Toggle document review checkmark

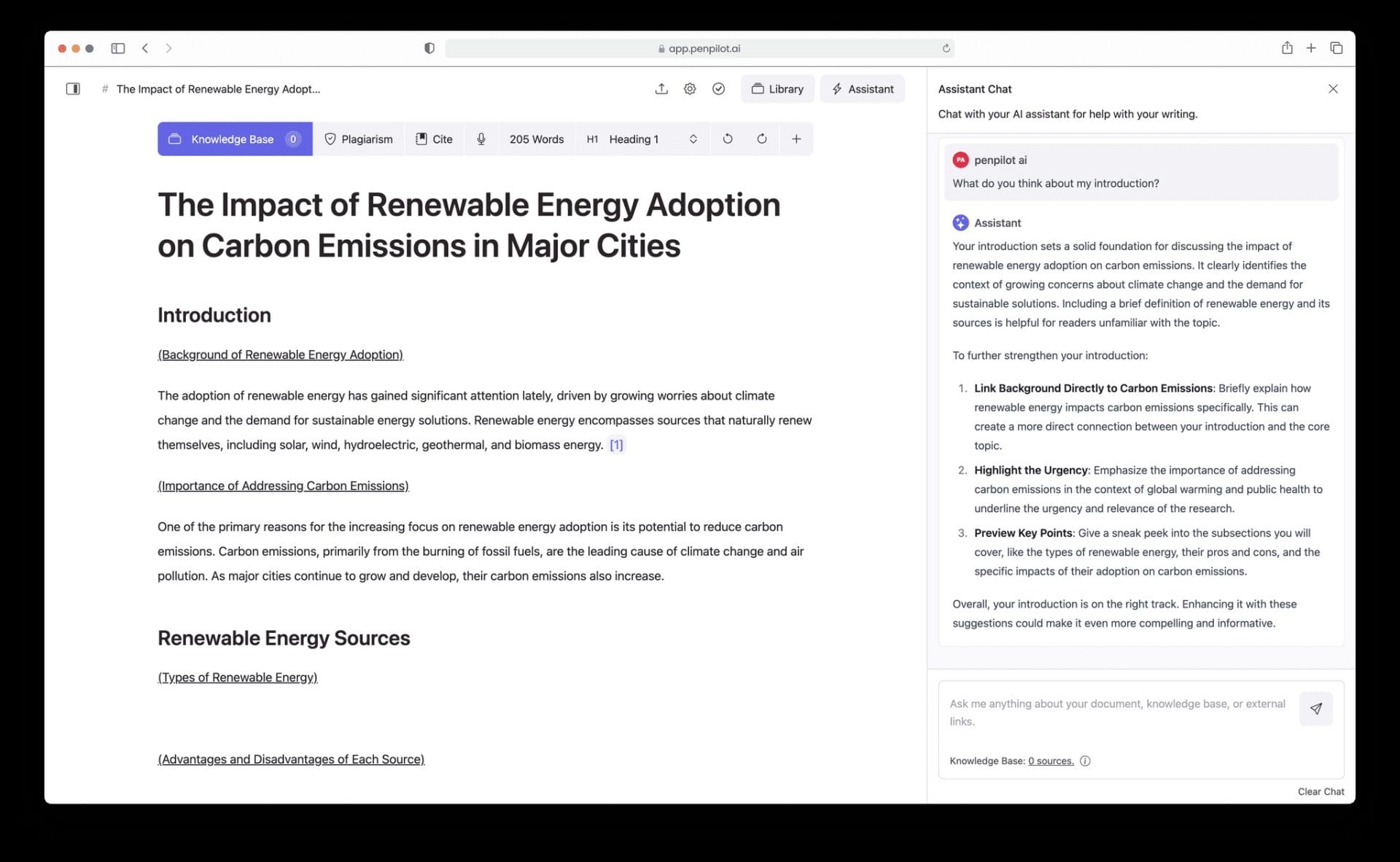point(718,89)
